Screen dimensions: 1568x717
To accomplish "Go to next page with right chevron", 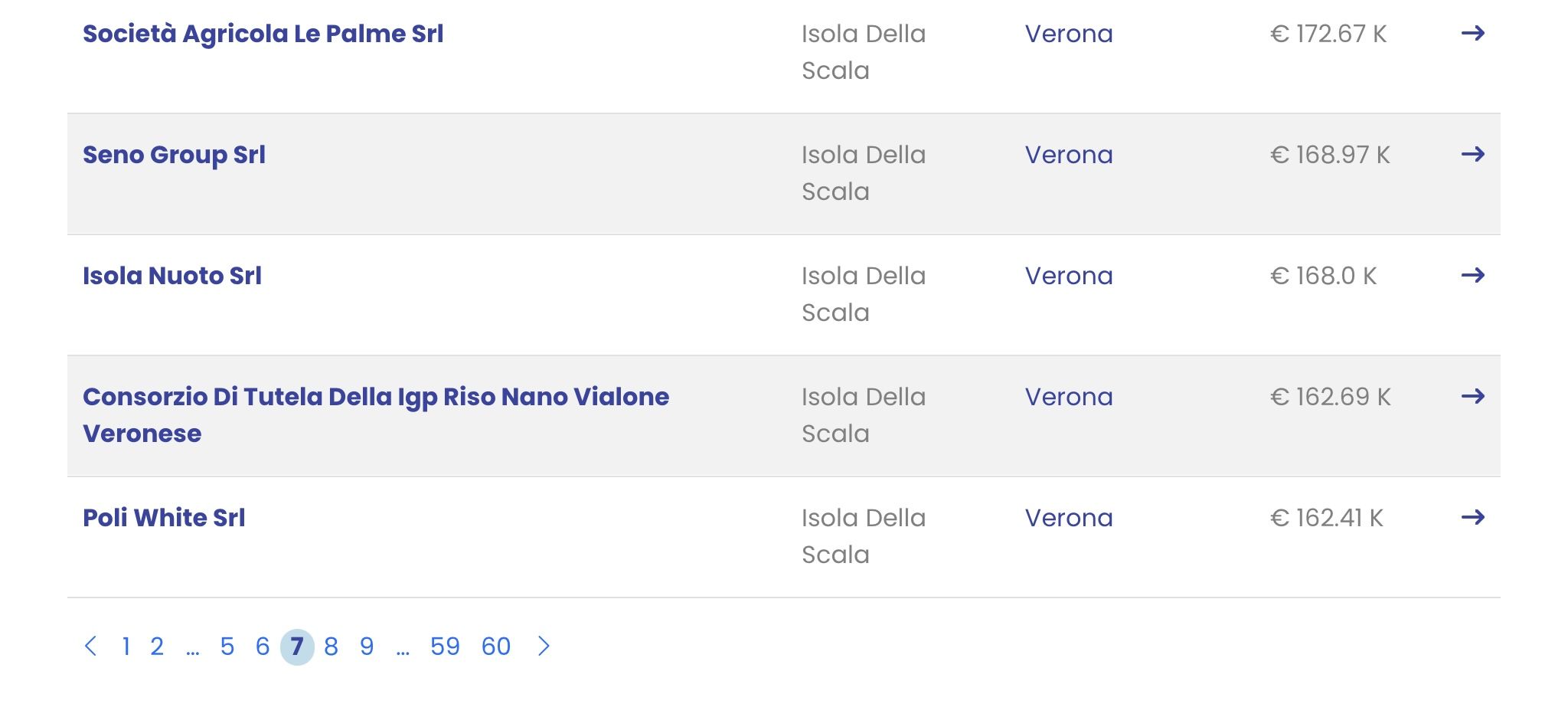I will [544, 646].
